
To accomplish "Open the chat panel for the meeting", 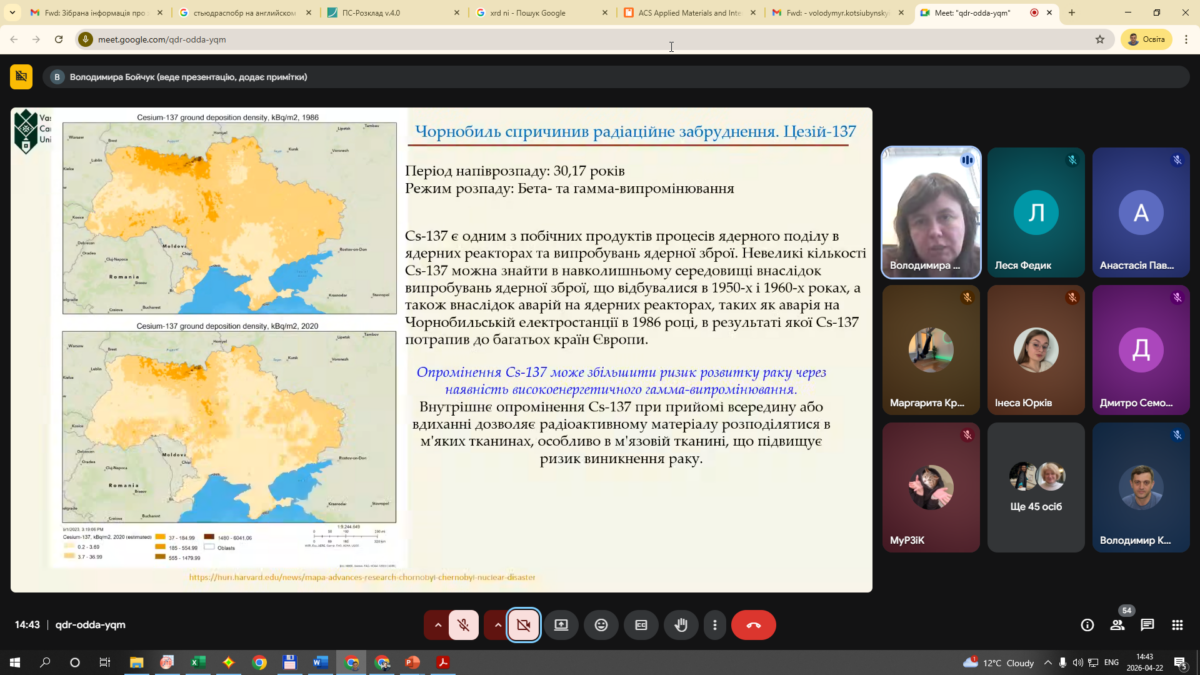I will tap(1147, 625).
